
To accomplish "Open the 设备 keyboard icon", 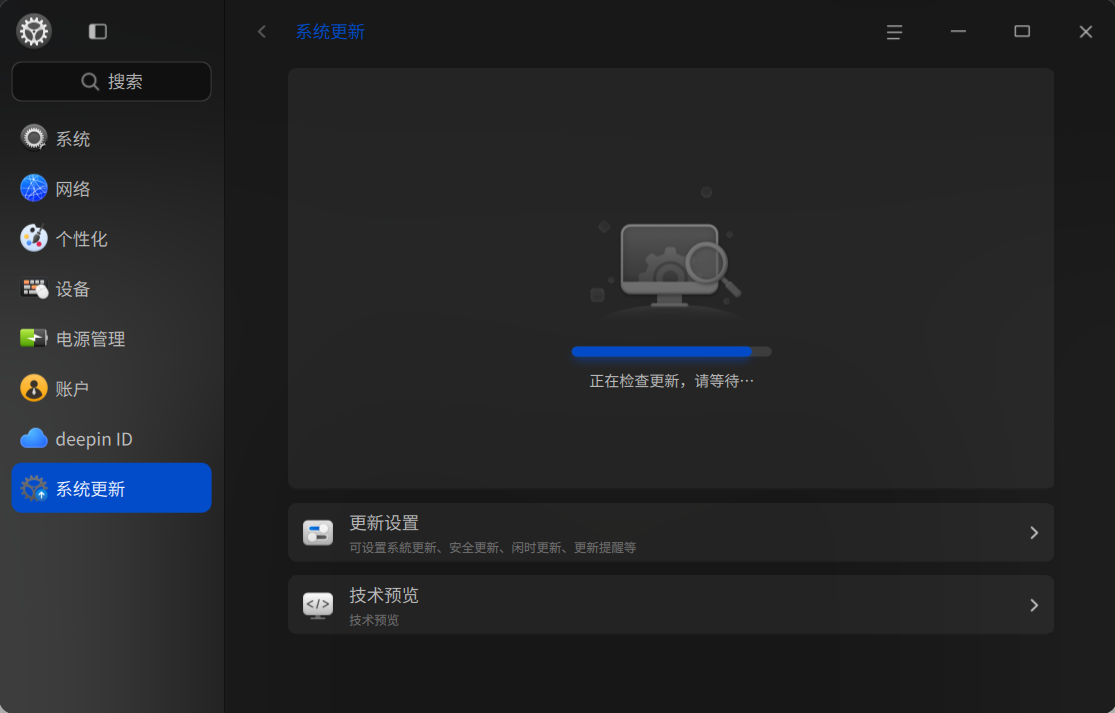I will coord(33,289).
